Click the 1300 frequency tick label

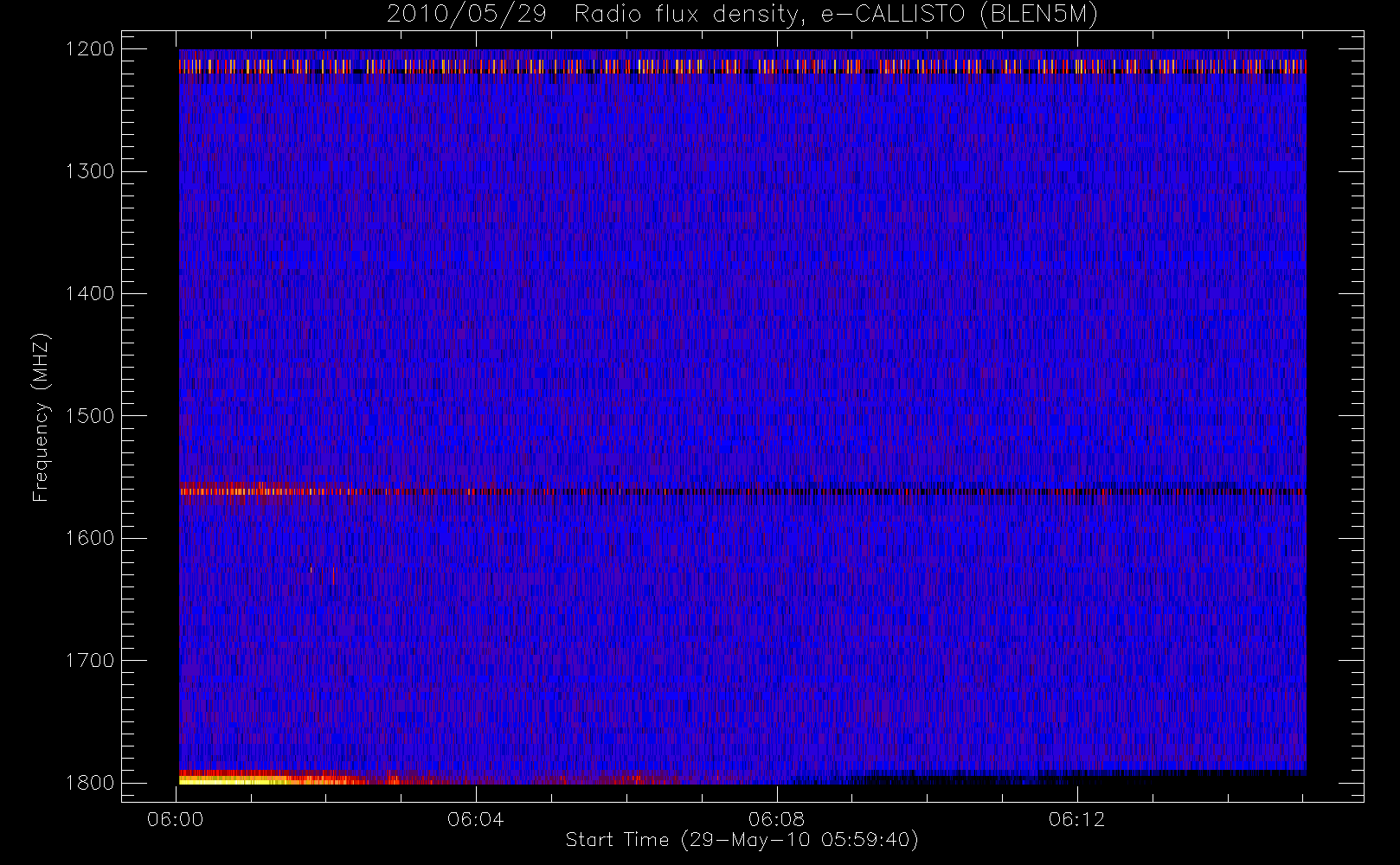[90, 171]
